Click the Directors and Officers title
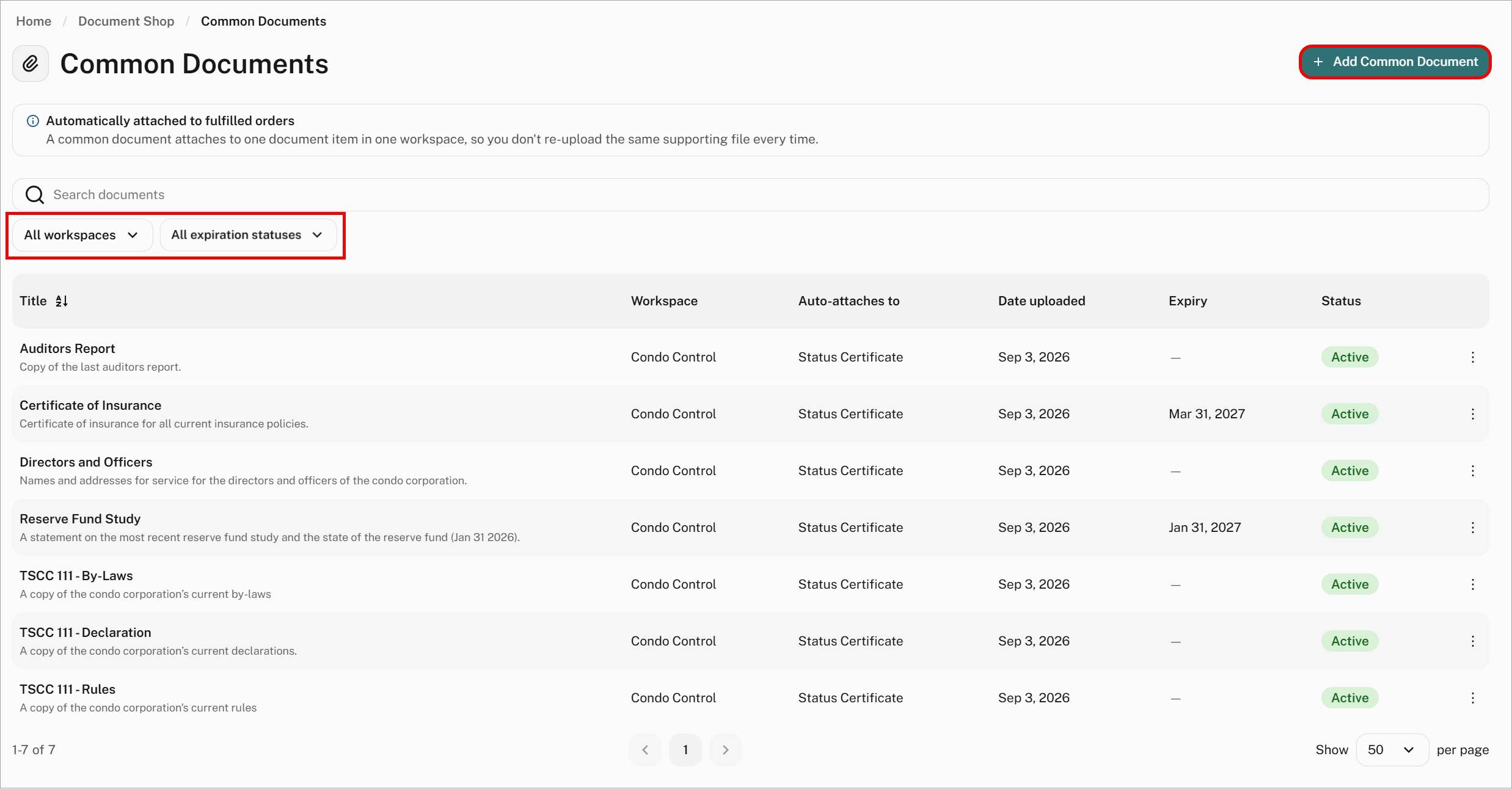Screen dimensions: 1512x789 [86, 462]
